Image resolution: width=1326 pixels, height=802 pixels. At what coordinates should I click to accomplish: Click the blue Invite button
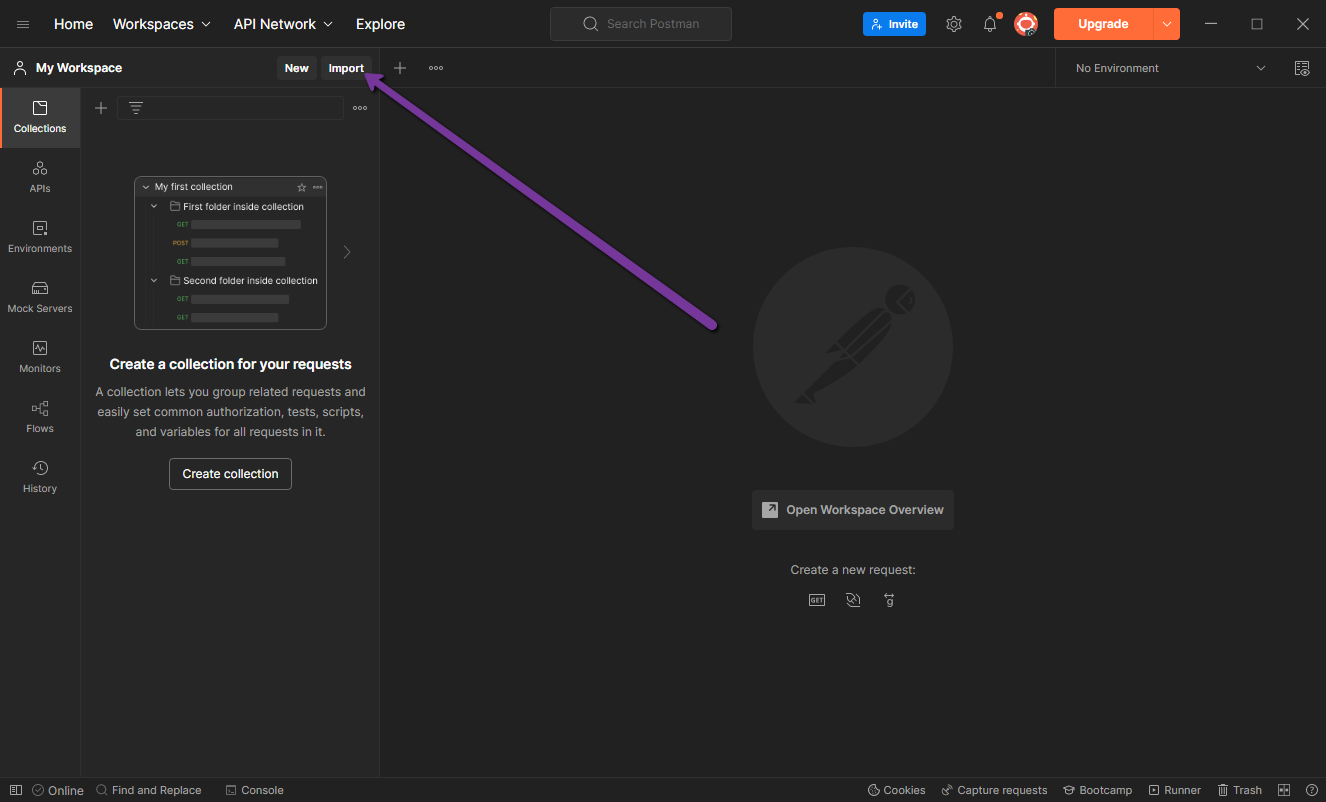click(894, 24)
